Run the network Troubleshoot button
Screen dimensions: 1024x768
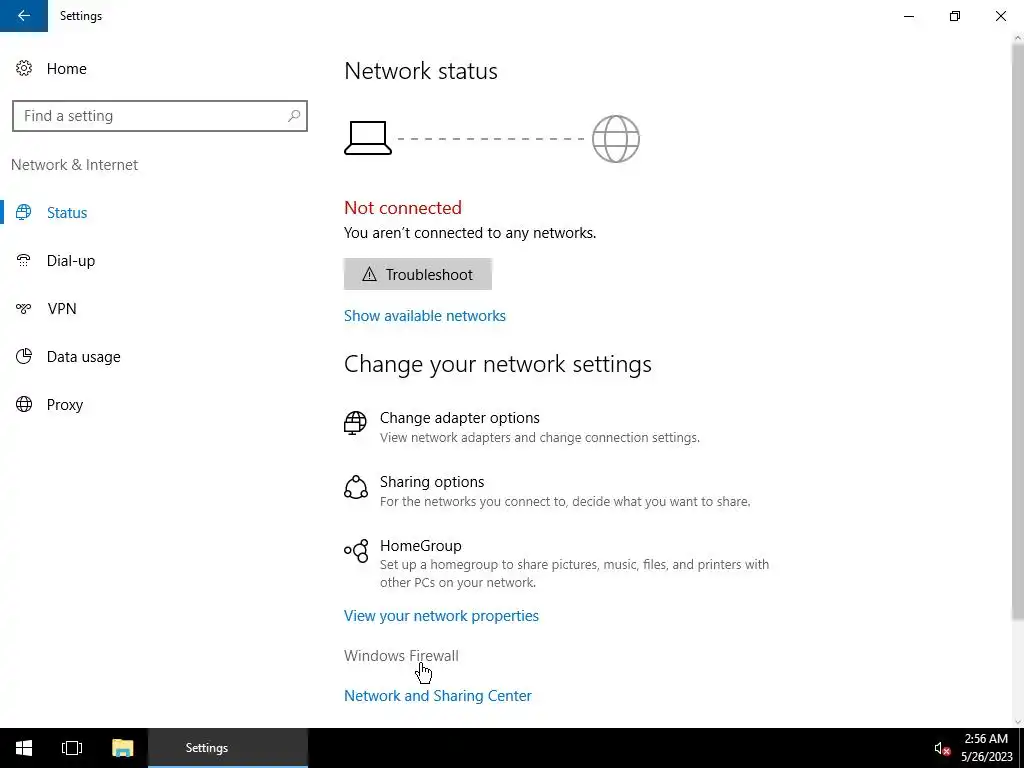[417, 274]
